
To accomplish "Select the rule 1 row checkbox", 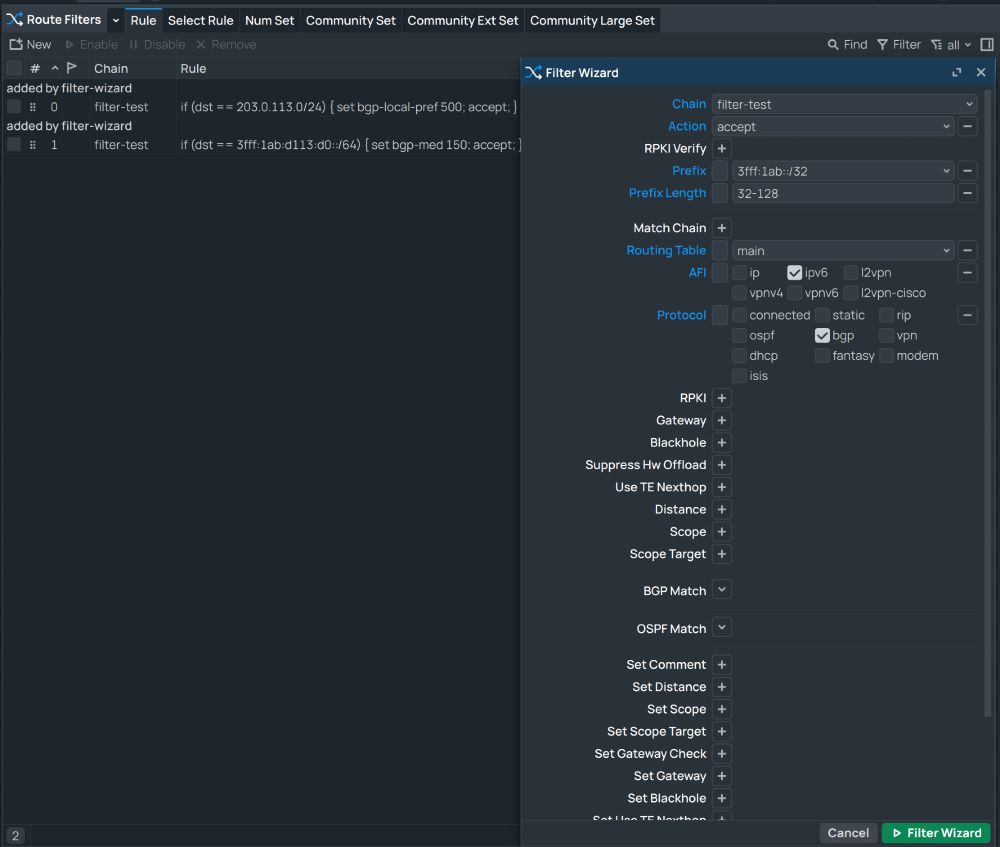I will (13, 145).
